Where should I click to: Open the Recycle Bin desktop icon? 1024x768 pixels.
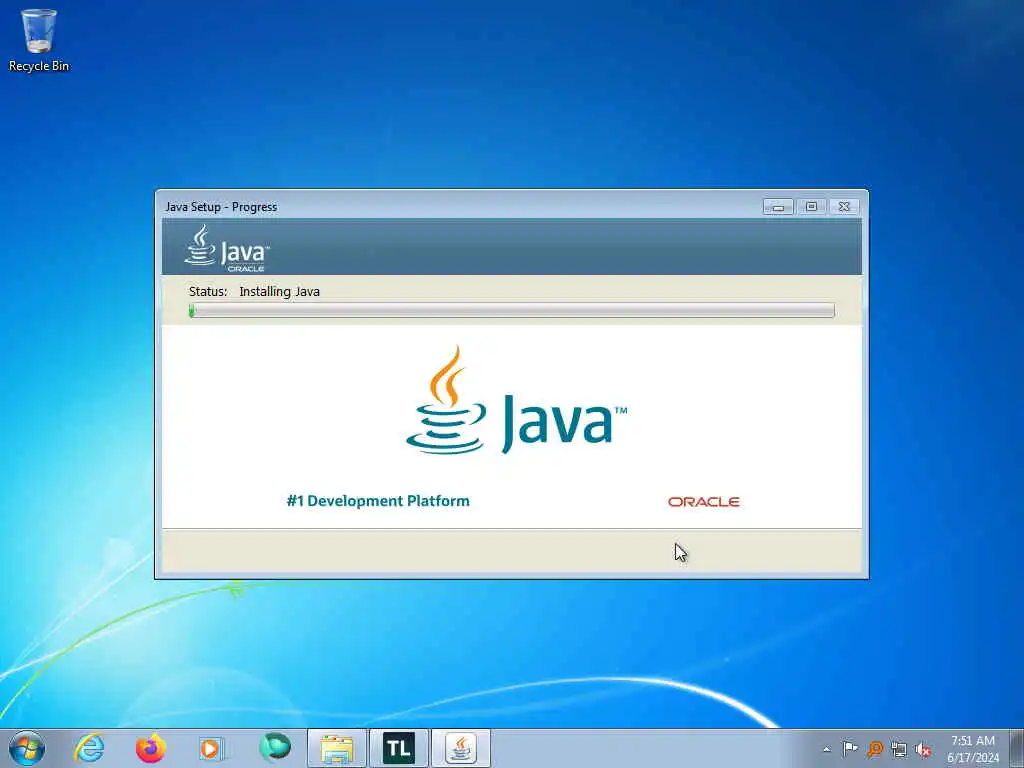(39, 39)
